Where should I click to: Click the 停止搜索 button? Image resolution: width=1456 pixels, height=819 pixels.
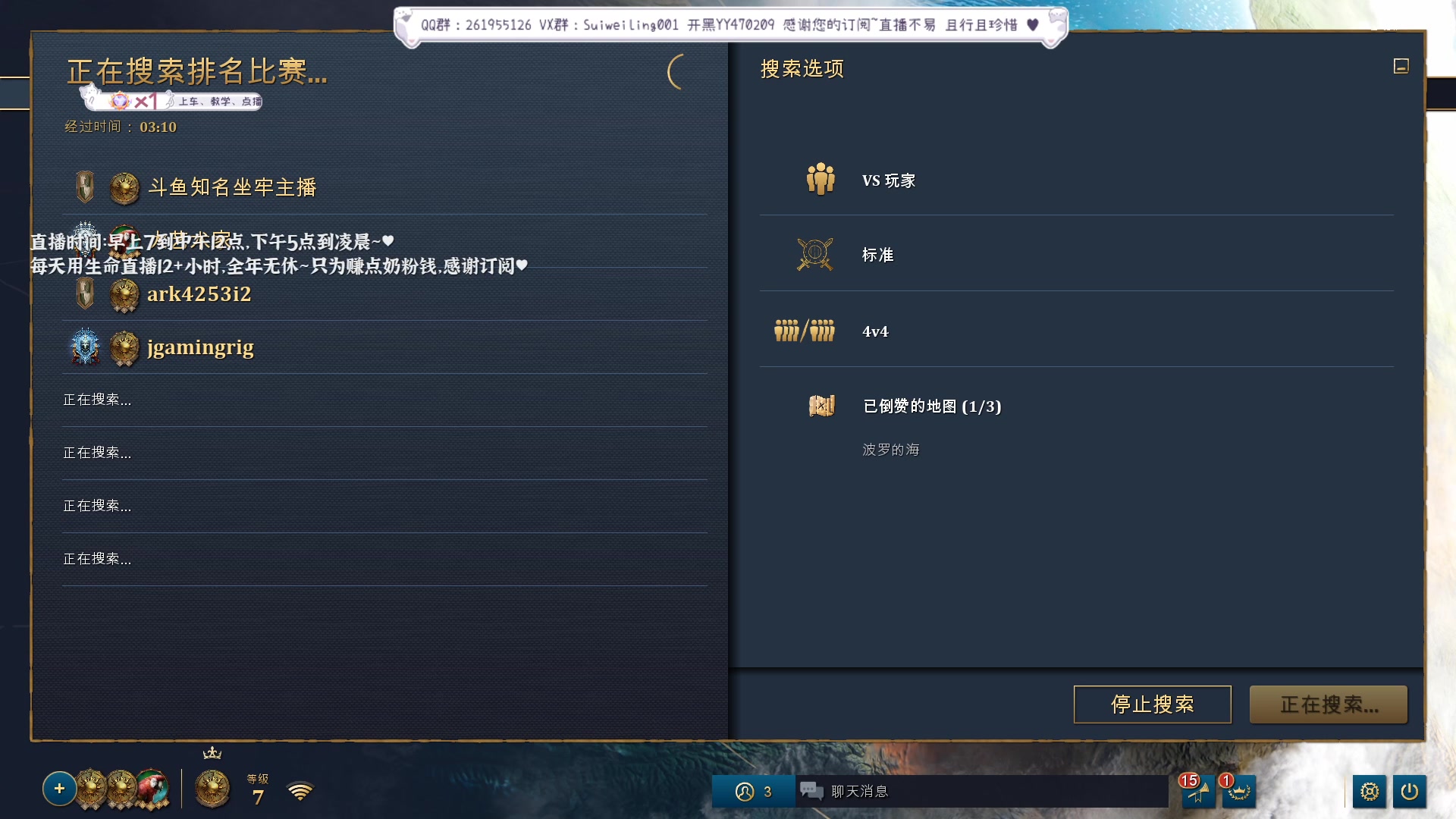click(1152, 704)
